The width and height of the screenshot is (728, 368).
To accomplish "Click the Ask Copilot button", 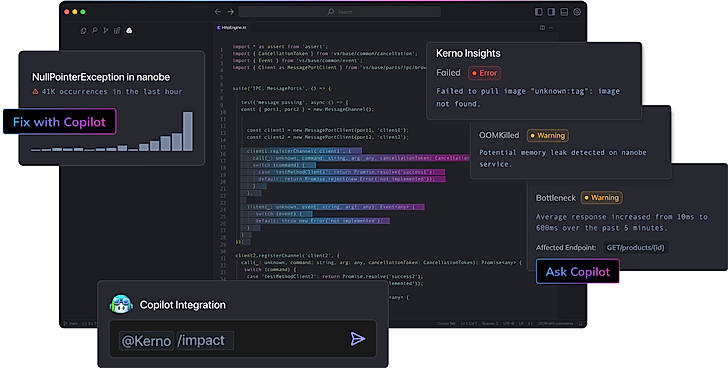I will [x=578, y=271].
